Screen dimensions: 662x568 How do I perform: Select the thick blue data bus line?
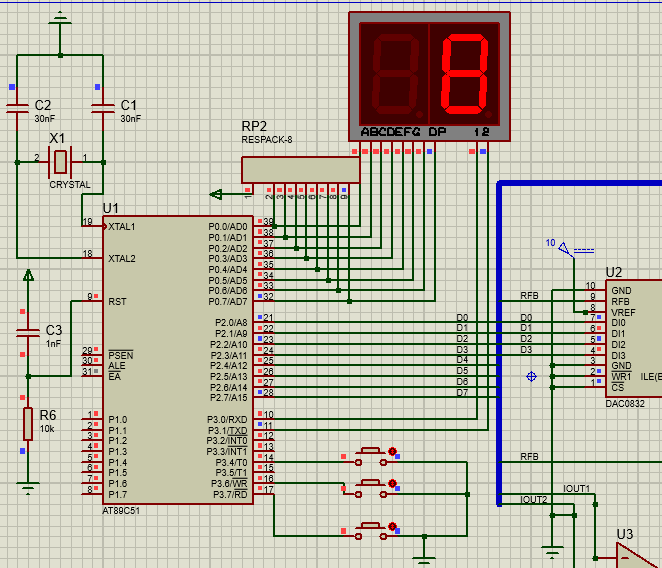[499, 343]
